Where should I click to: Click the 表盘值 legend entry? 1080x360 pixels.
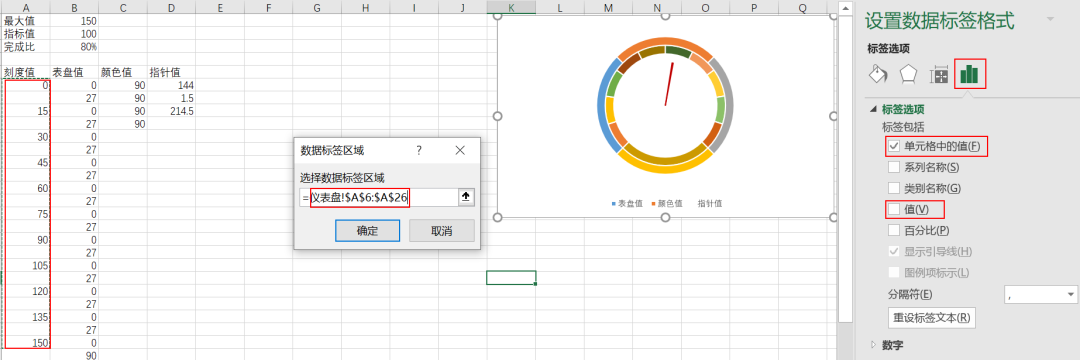pos(627,204)
